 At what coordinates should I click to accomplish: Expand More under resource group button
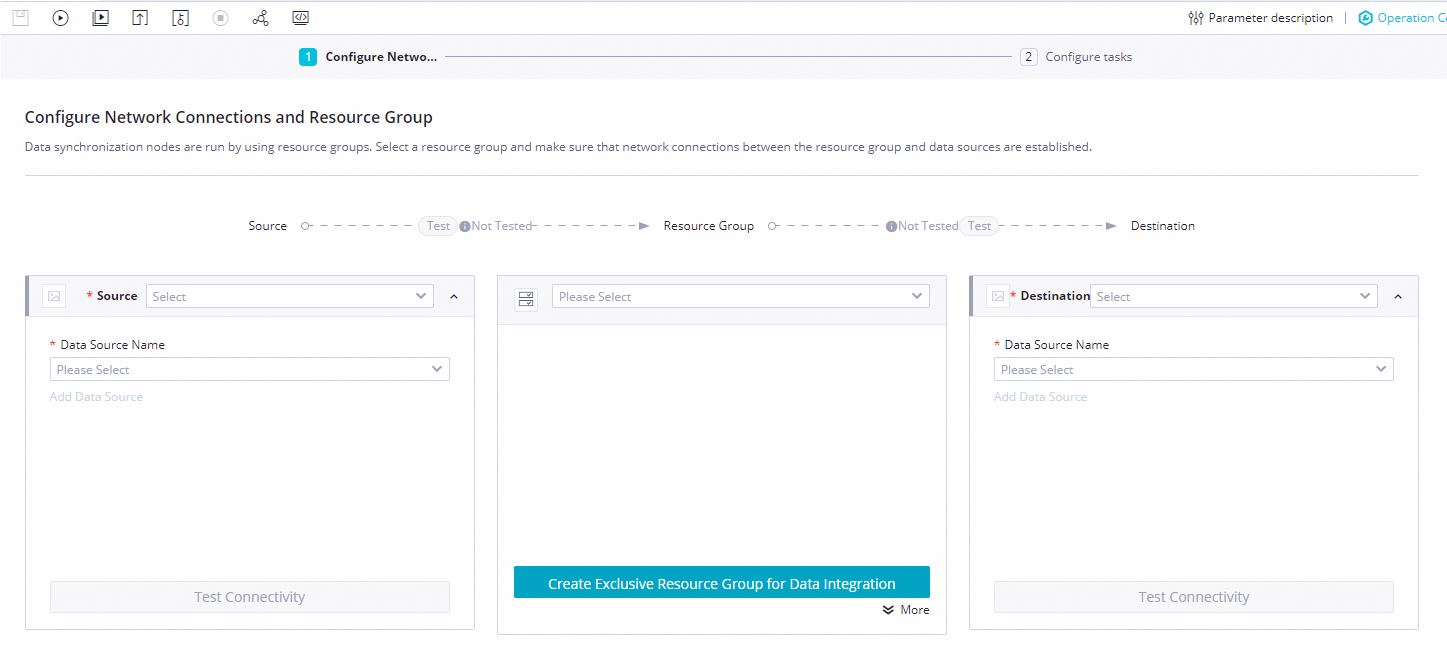[906, 610]
